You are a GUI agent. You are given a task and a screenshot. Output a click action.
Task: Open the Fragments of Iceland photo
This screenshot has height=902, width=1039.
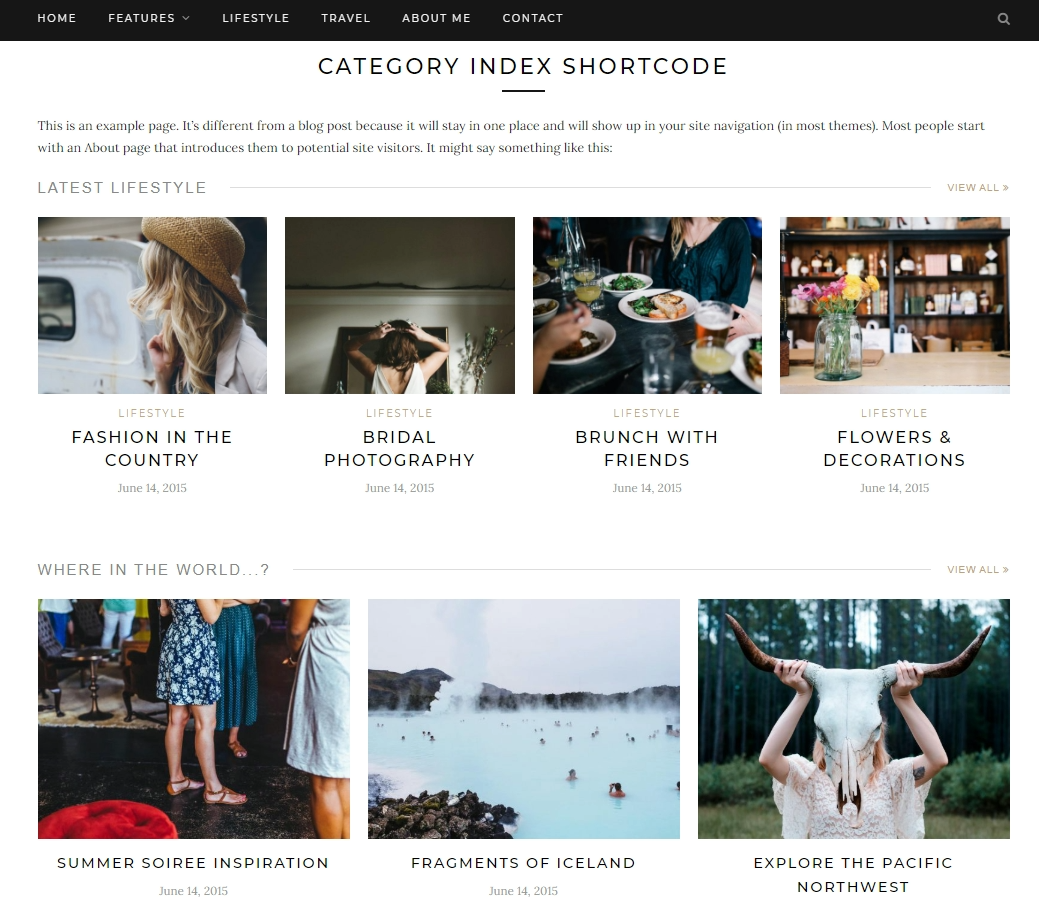pyautogui.click(x=523, y=718)
